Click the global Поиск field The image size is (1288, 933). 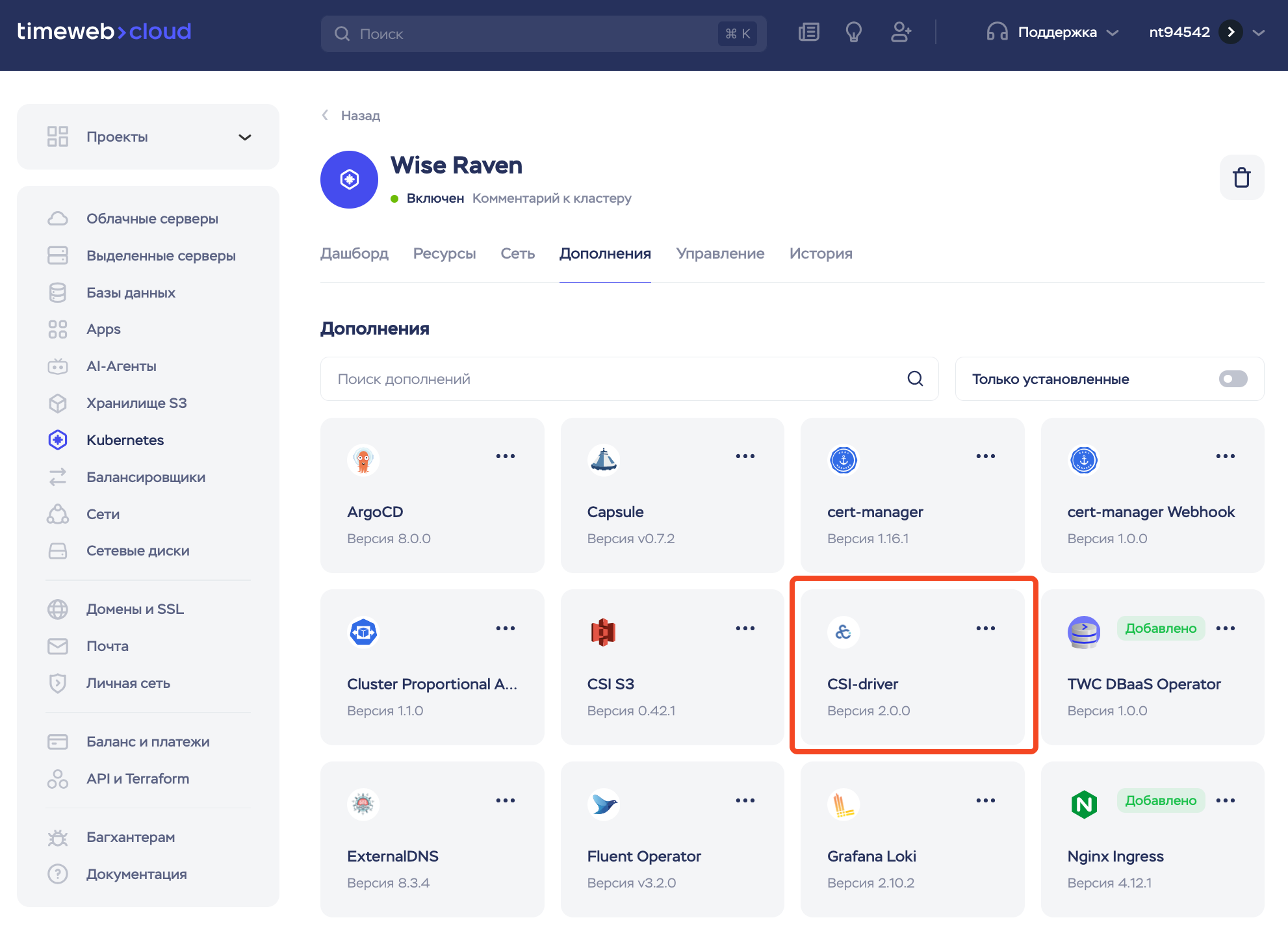coord(543,34)
